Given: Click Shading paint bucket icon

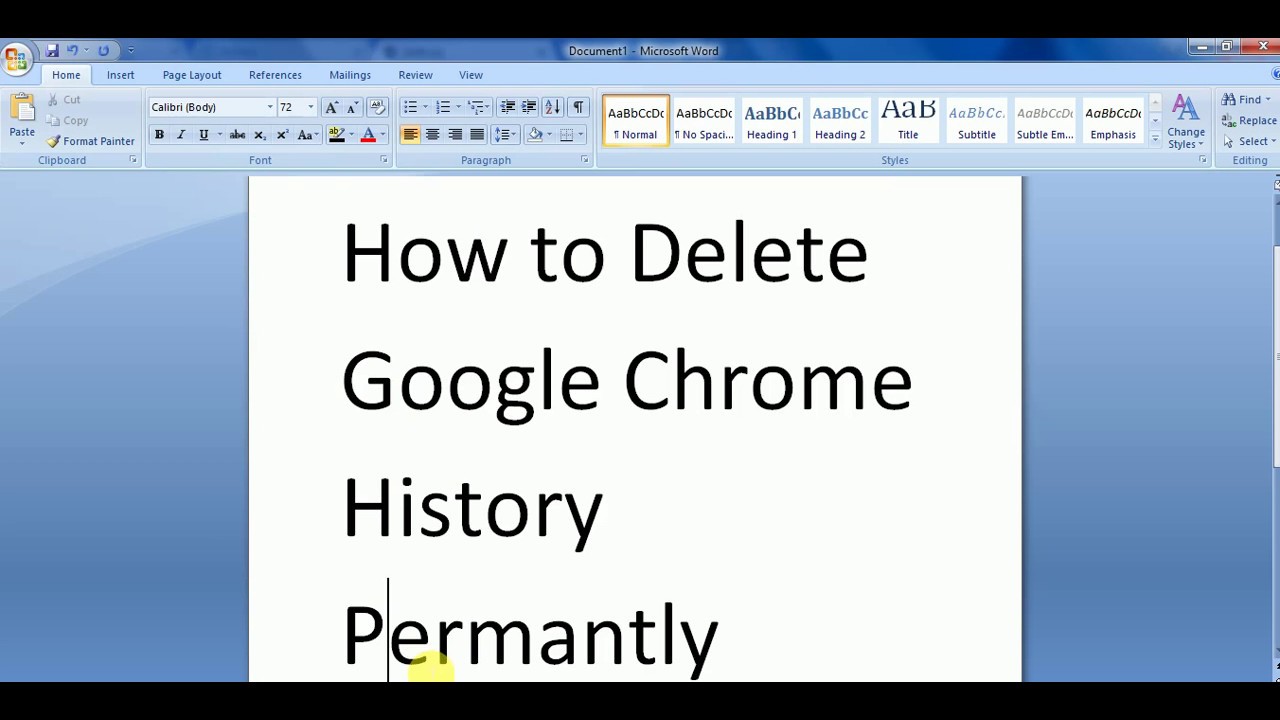Looking at the screenshot, I should point(535,135).
